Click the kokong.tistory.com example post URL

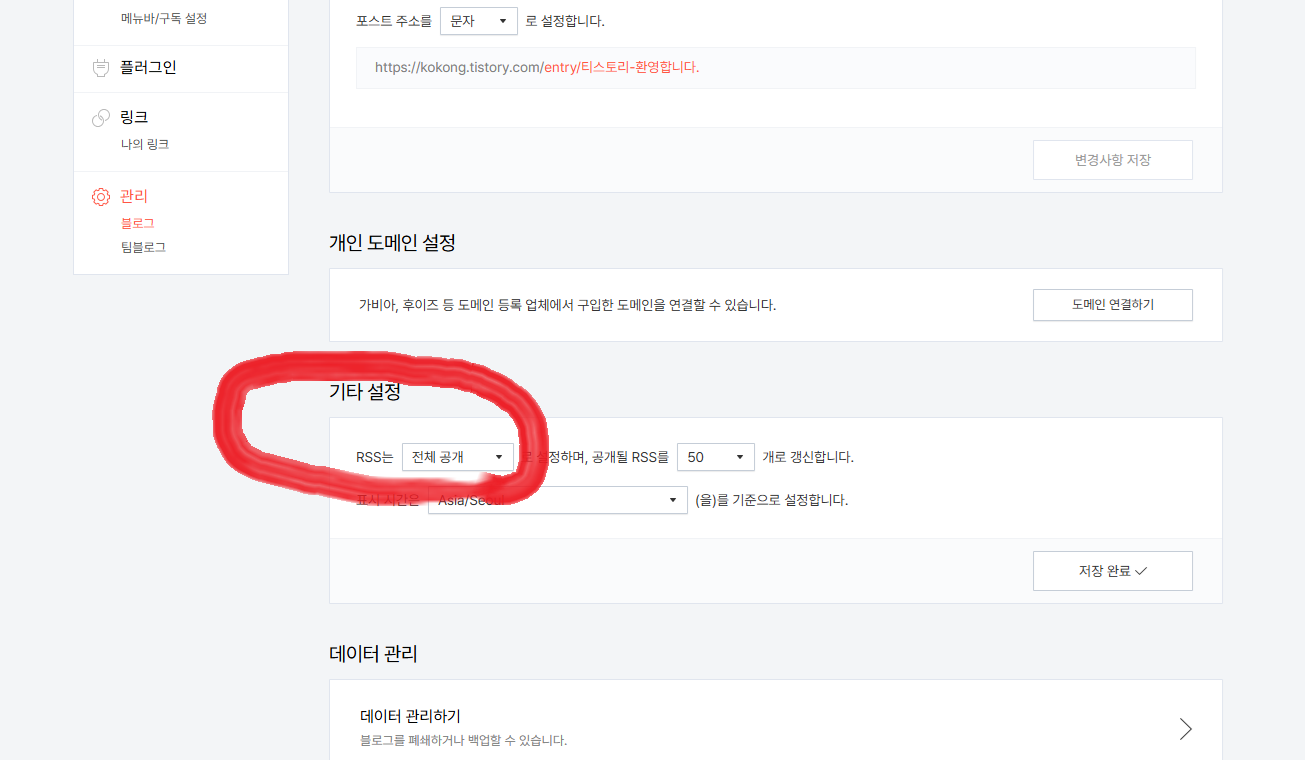click(537, 68)
